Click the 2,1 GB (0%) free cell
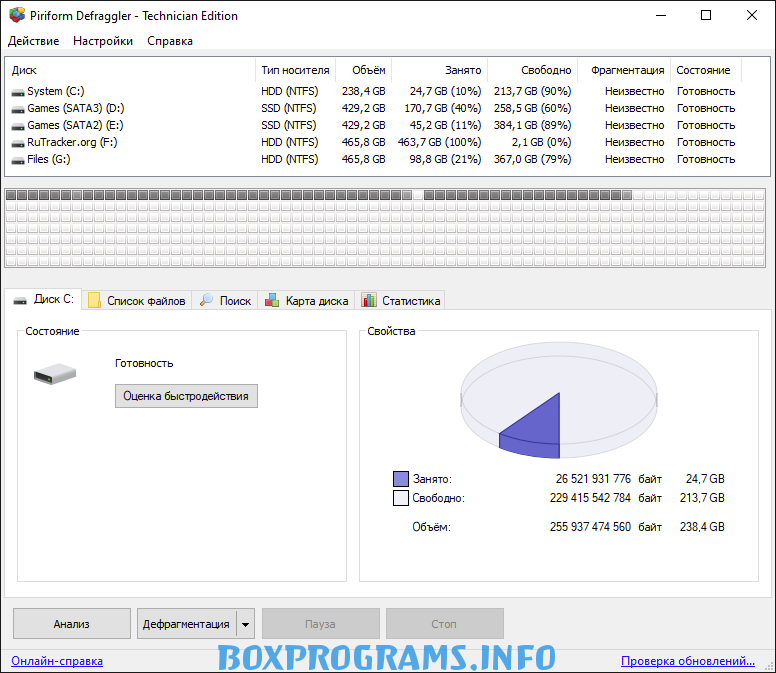The height and width of the screenshot is (673, 776). (x=541, y=143)
